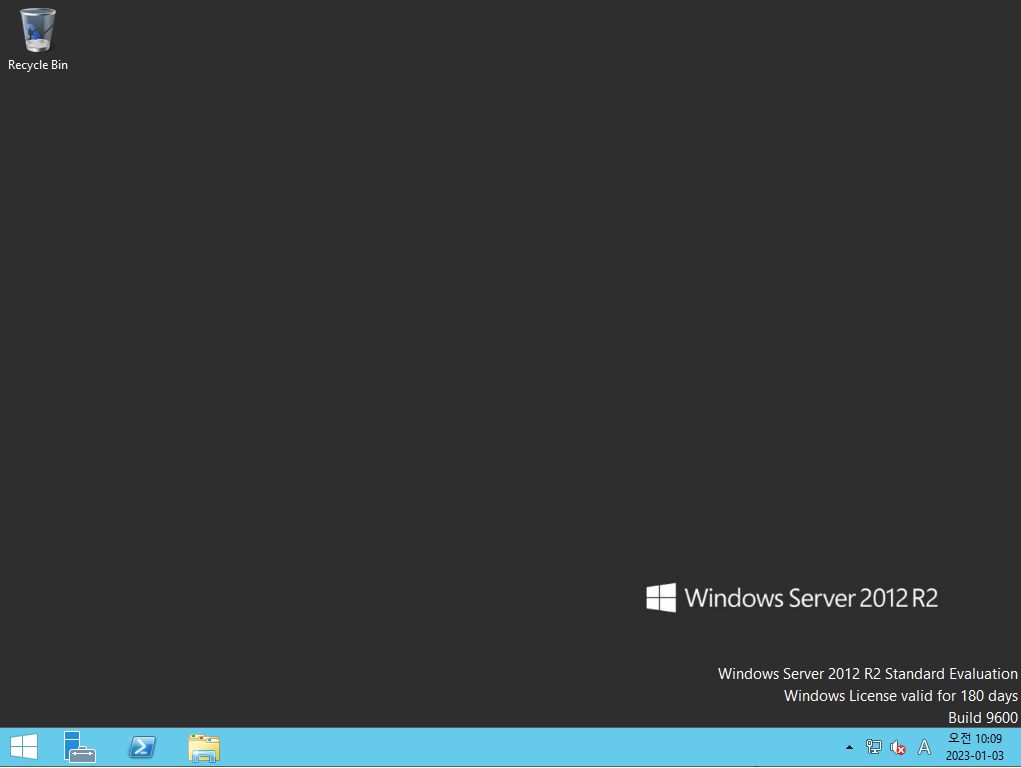Open File Explorer from the taskbar
Viewport: 1021px width, 768px height.
point(204,747)
